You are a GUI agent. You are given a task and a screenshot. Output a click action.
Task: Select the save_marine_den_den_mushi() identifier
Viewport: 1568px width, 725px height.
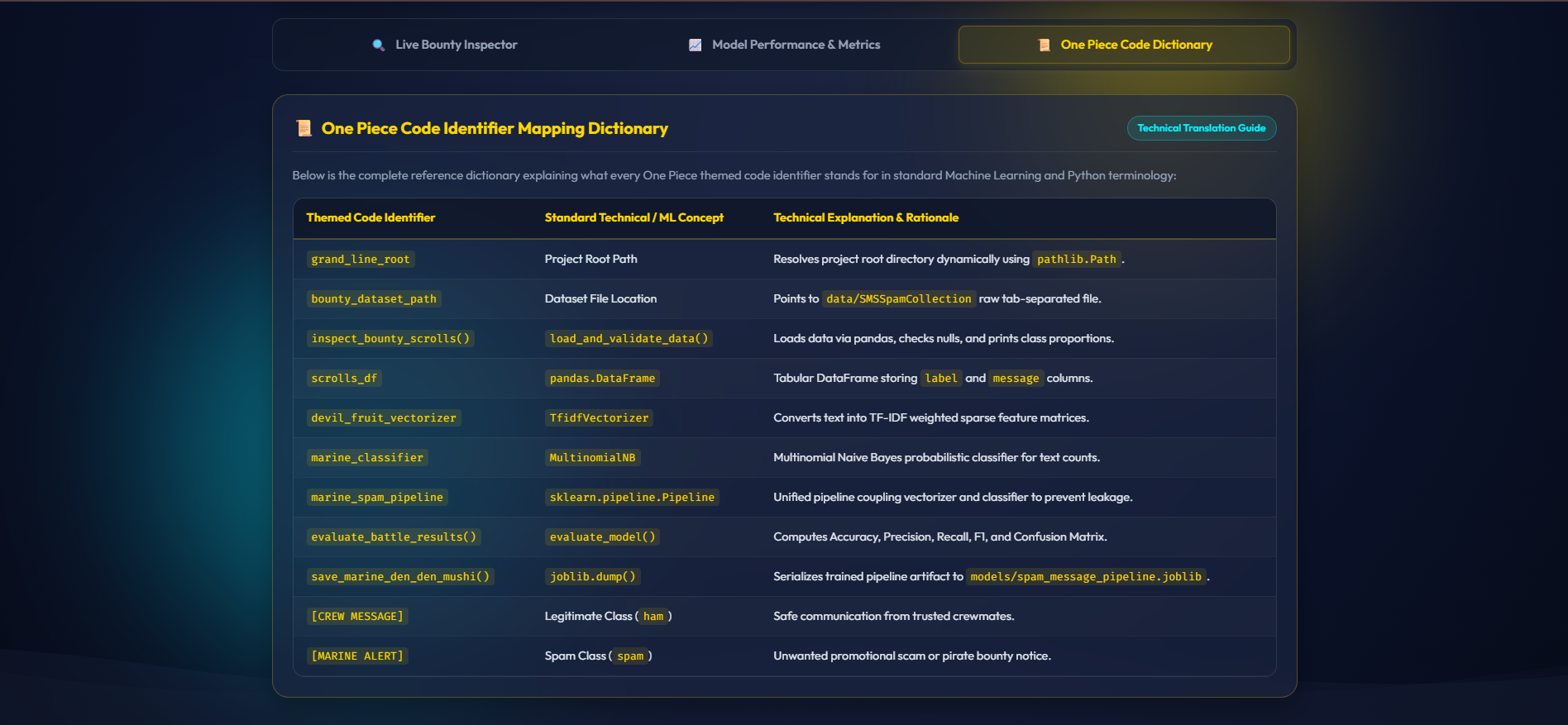pyautogui.click(x=400, y=576)
